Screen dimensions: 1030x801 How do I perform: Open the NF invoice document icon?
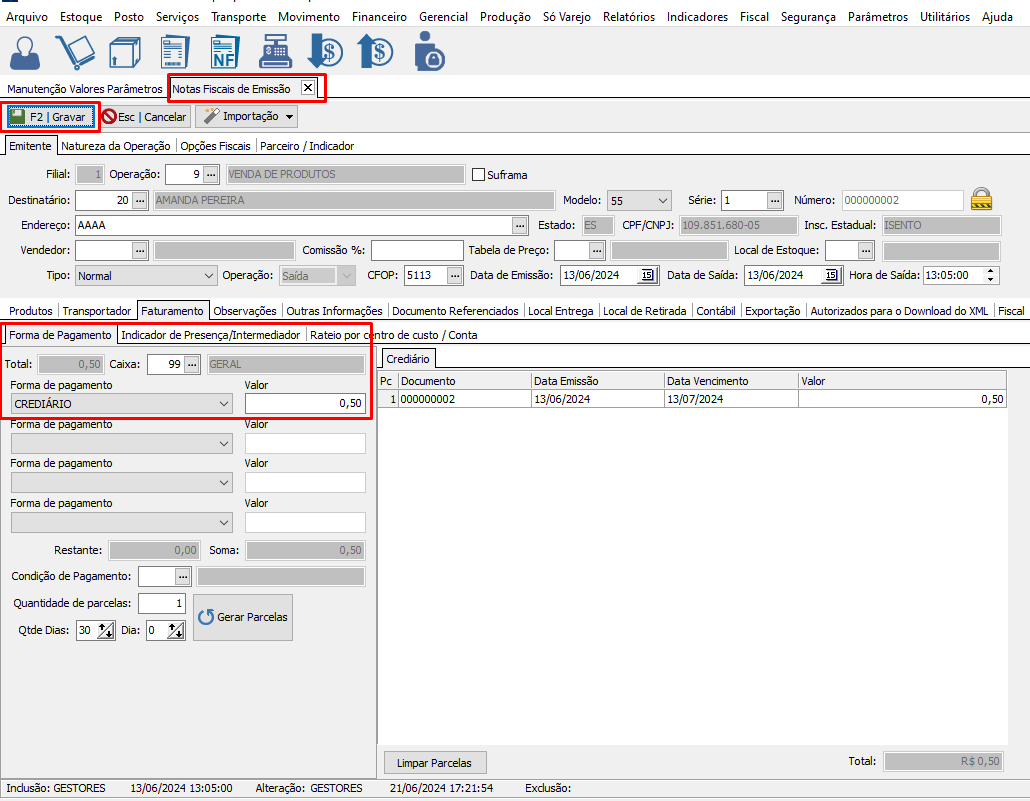(x=224, y=51)
